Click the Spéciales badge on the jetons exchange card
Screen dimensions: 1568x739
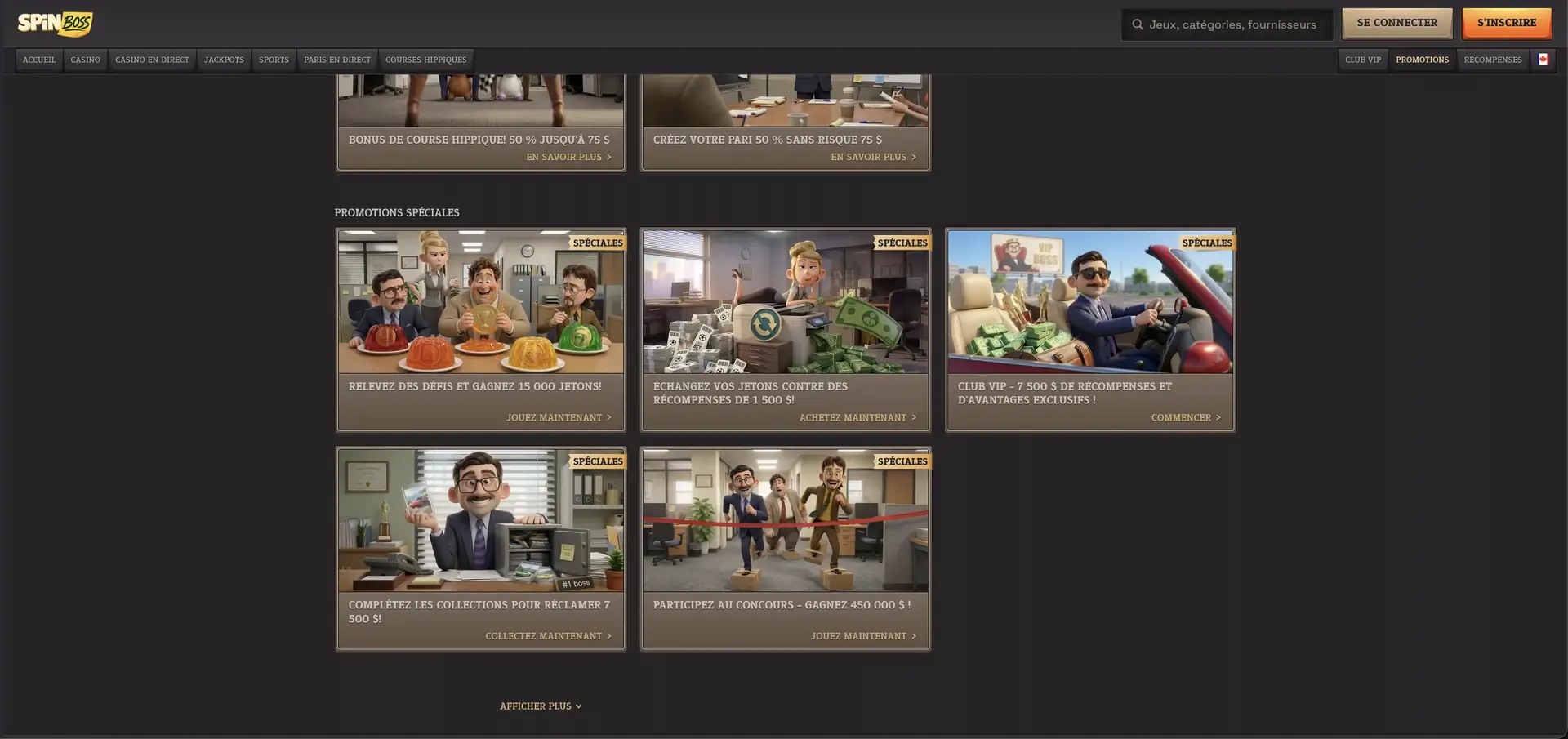pyautogui.click(x=902, y=243)
